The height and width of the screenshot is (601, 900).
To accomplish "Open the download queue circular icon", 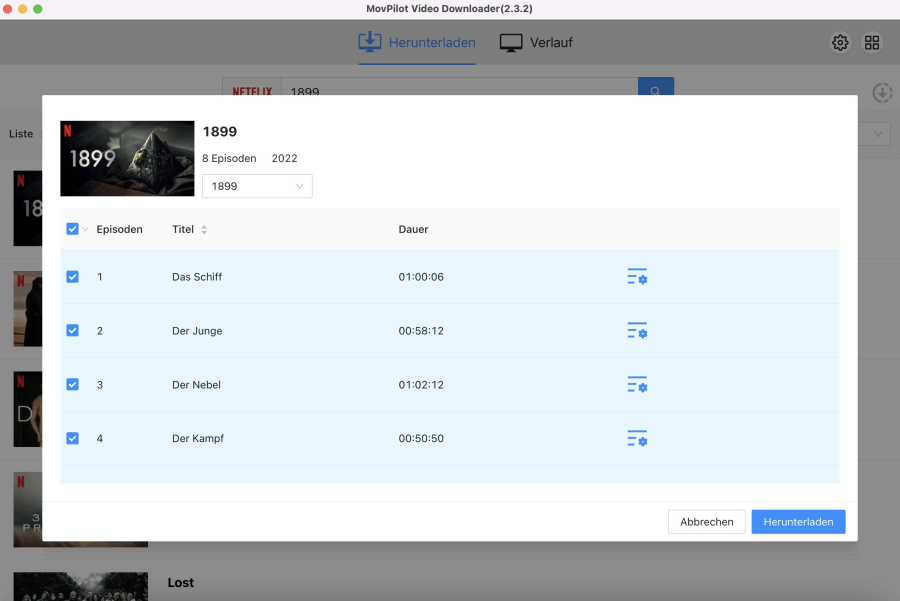I will (x=882, y=92).
